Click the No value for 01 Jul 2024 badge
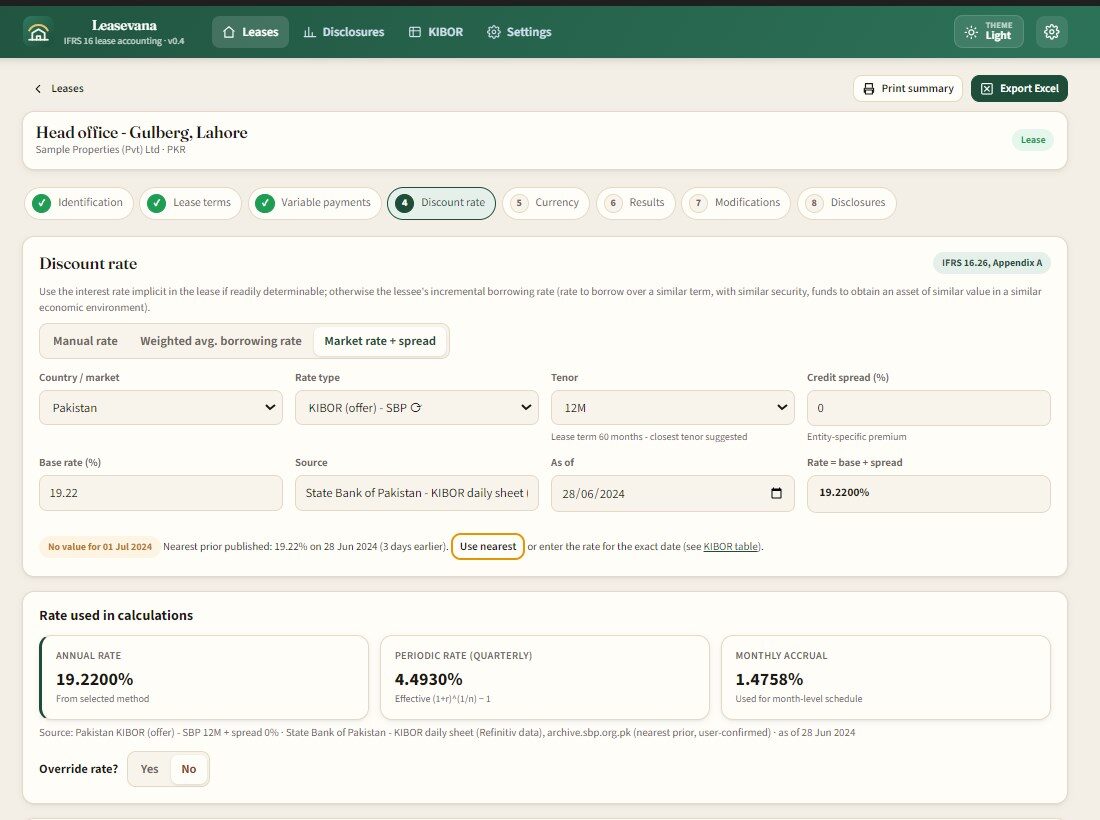 [100, 546]
